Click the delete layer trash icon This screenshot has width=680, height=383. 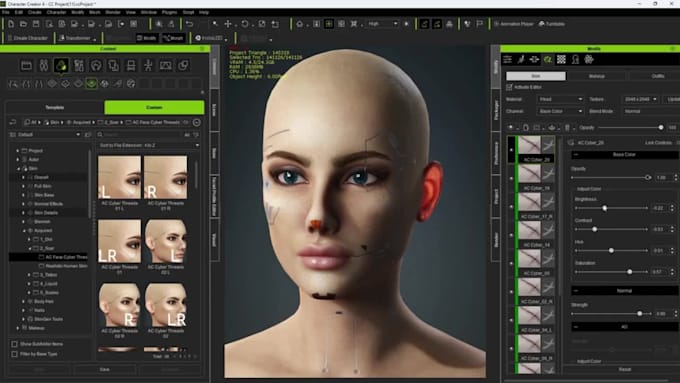tap(567, 128)
